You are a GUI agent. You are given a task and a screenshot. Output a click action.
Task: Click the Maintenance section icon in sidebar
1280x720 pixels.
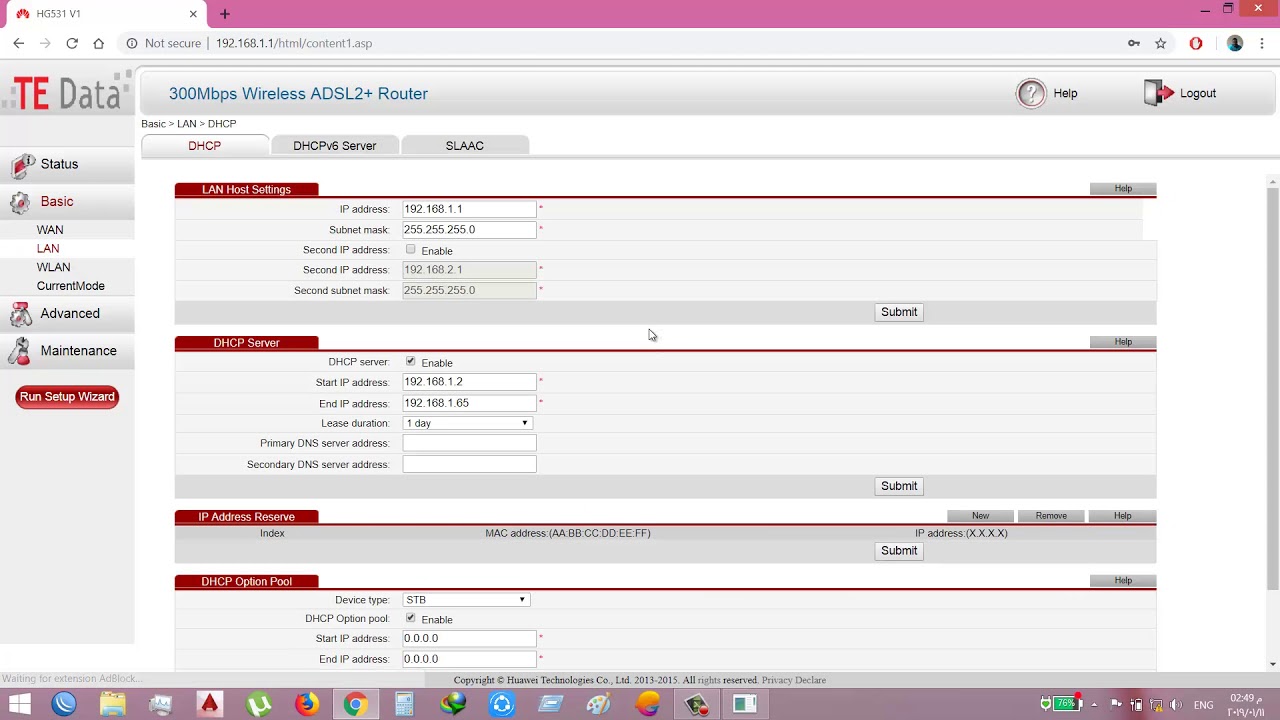click(20, 351)
